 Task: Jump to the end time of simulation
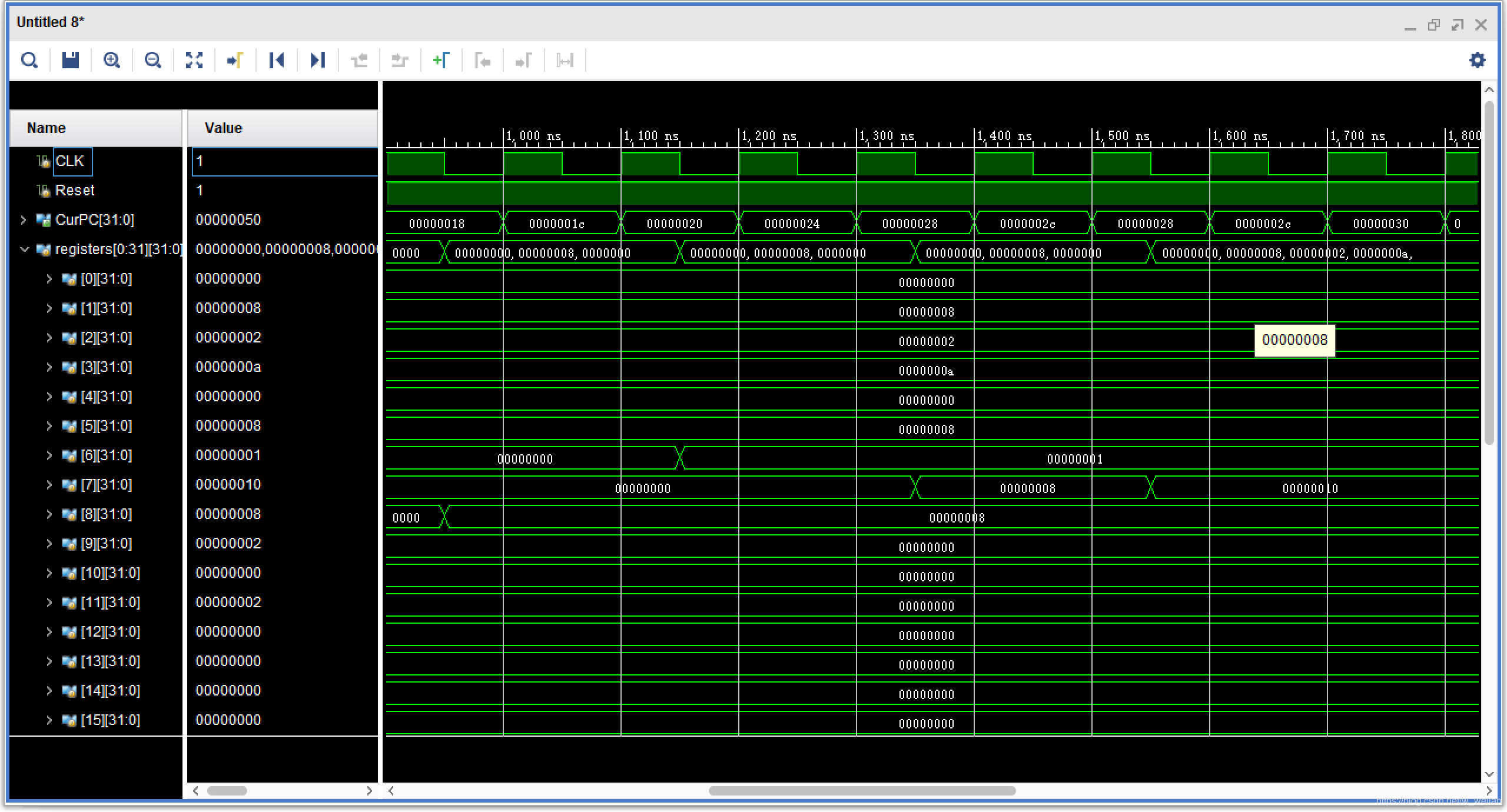click(x=318, y=60)
